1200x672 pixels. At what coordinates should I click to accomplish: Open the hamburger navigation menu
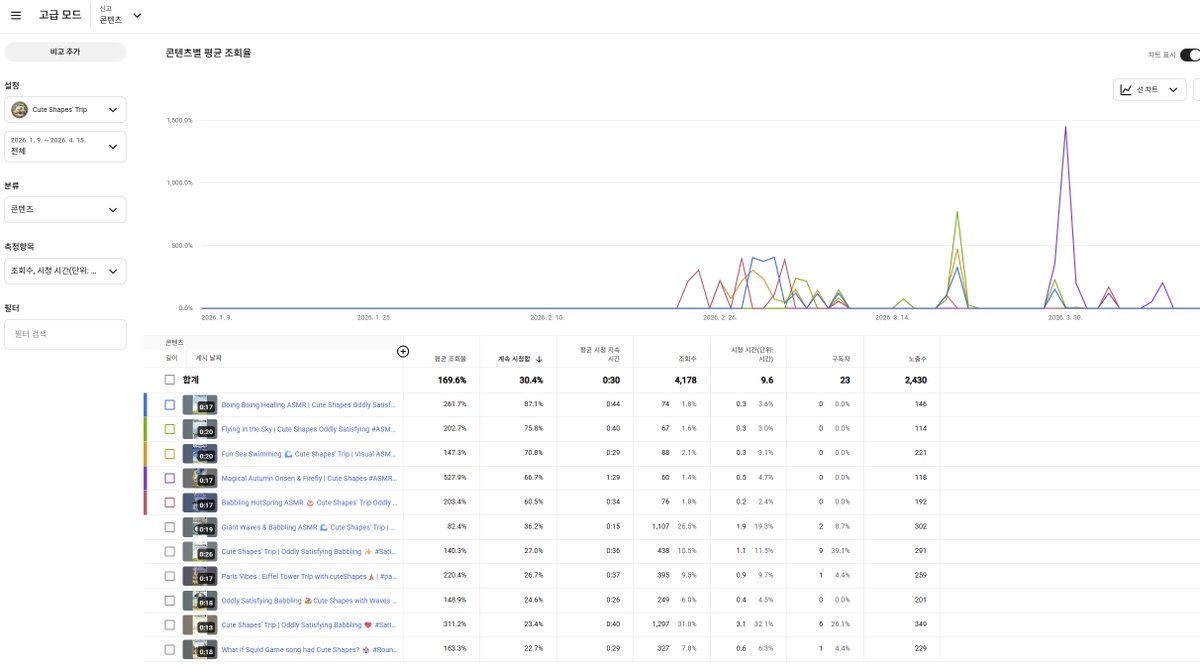click(15, 15)
